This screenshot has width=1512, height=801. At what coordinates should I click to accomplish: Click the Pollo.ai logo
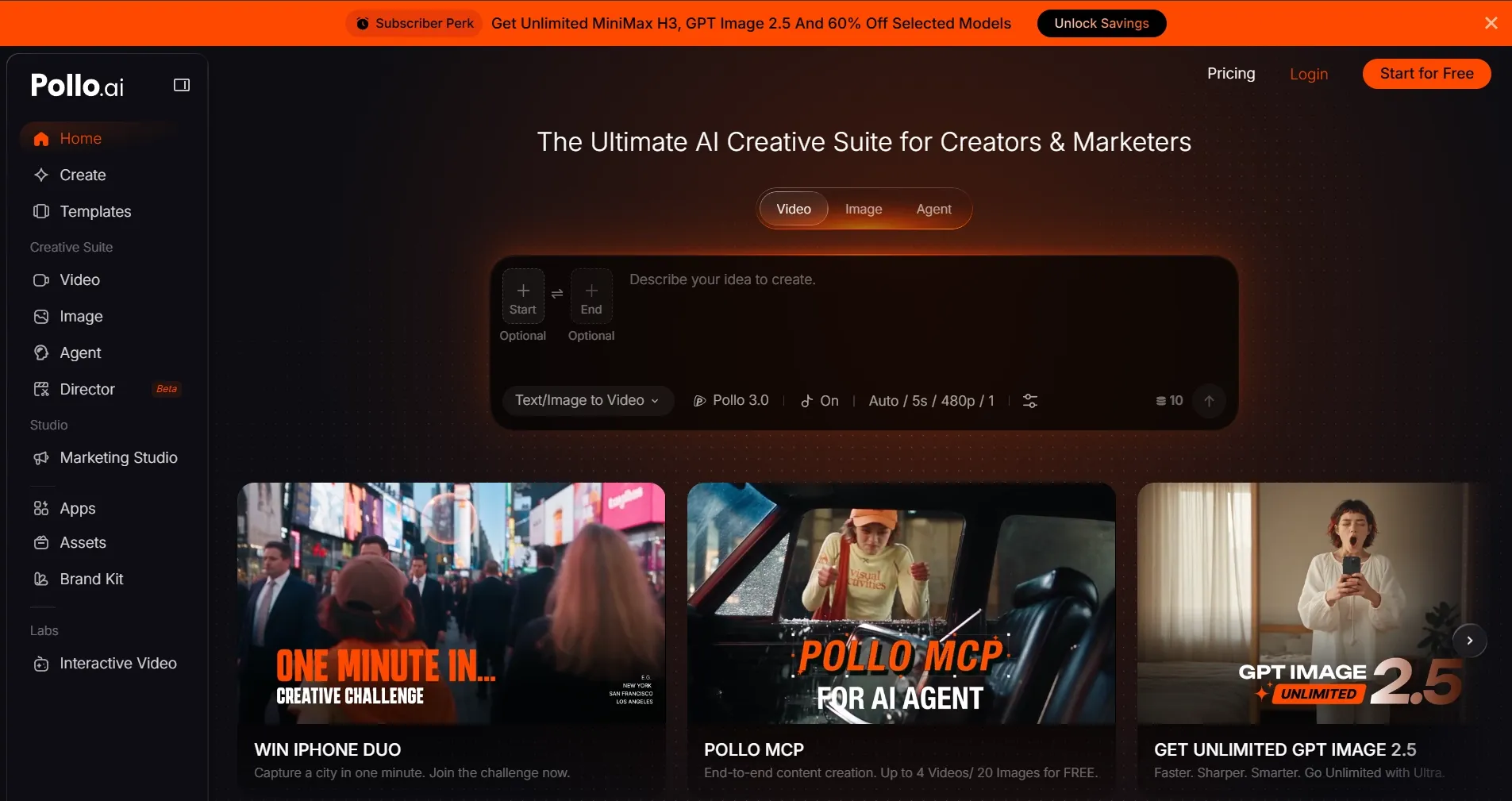click(77, 86)
